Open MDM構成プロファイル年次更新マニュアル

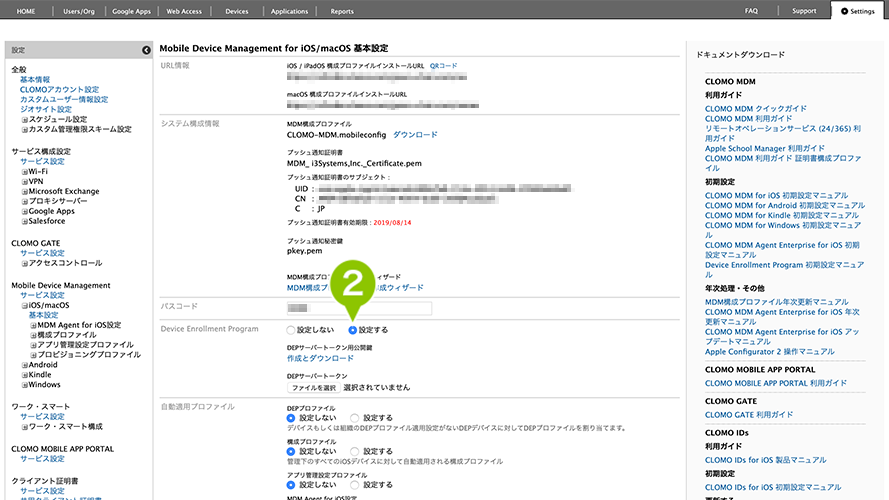[777, 302]
